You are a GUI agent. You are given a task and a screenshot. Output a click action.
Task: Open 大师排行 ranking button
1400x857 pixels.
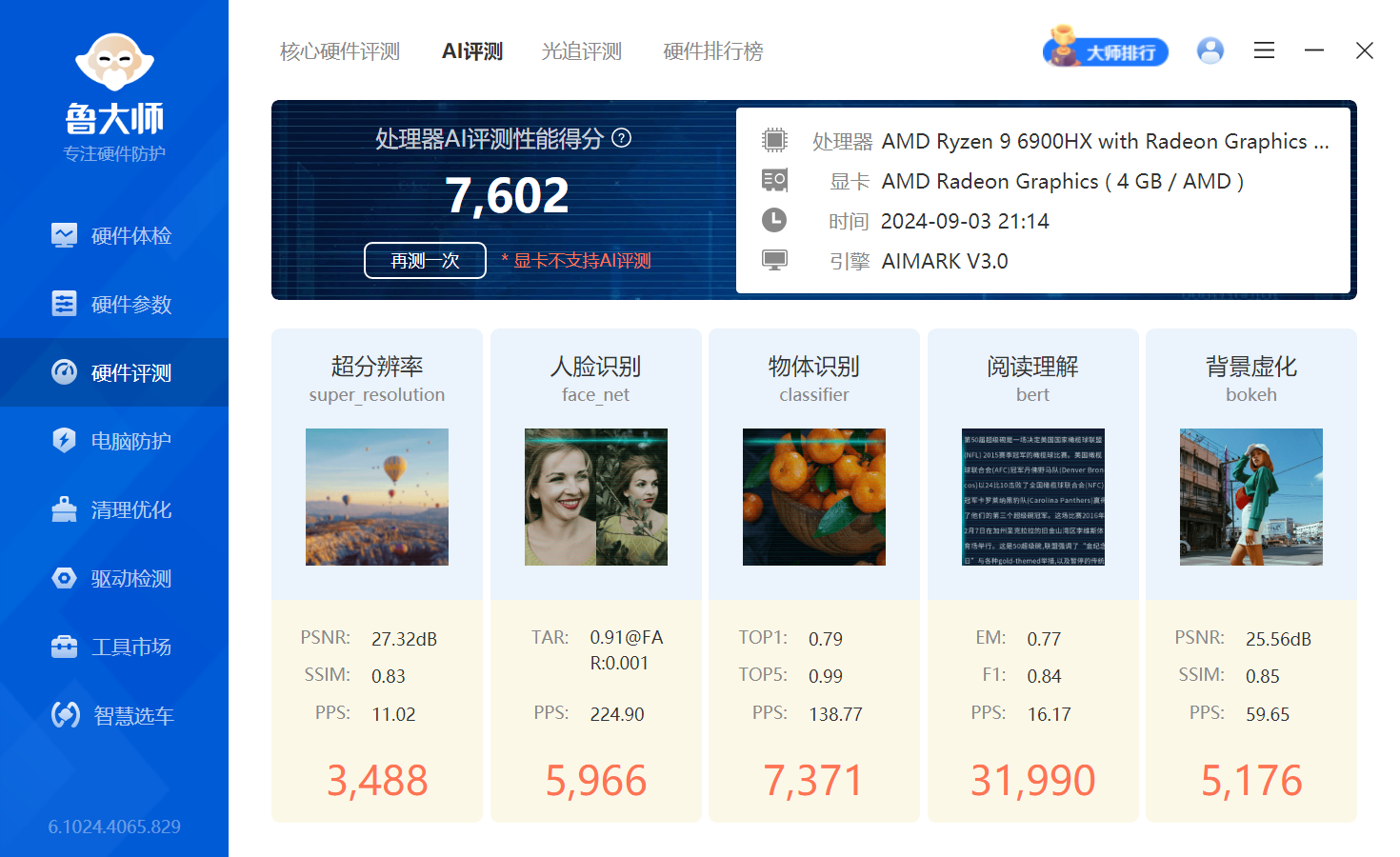click(1106, 48)
